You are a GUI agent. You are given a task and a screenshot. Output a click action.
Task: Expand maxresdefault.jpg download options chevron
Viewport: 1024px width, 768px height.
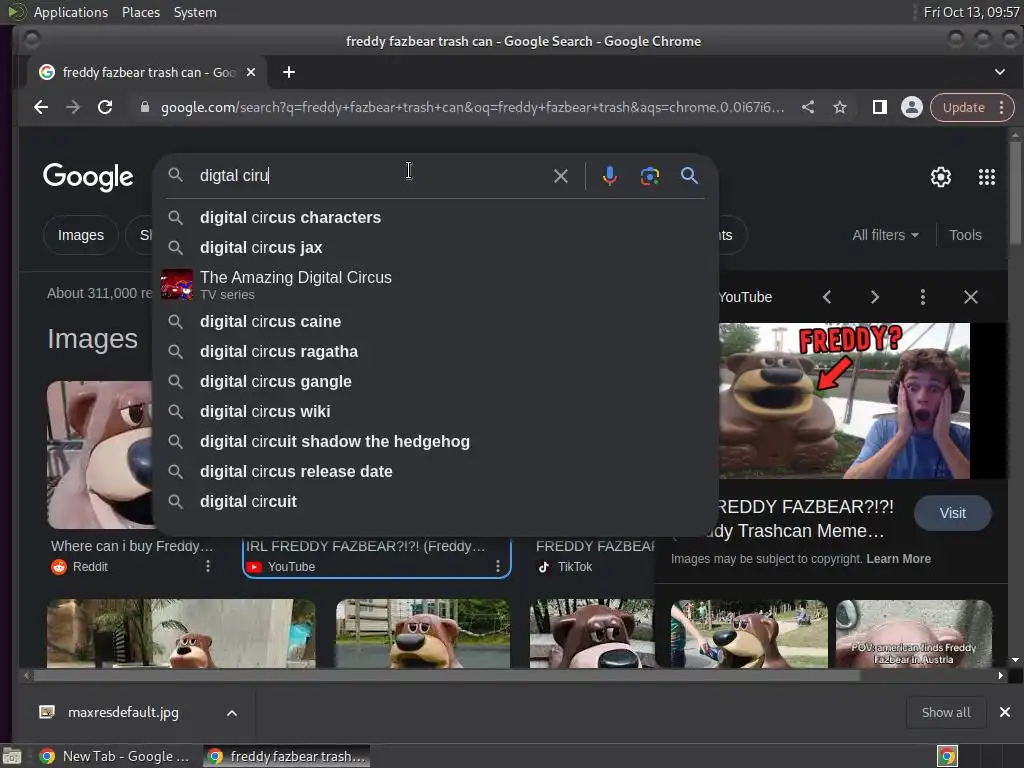pyautogui.click(x=232, y=713)
